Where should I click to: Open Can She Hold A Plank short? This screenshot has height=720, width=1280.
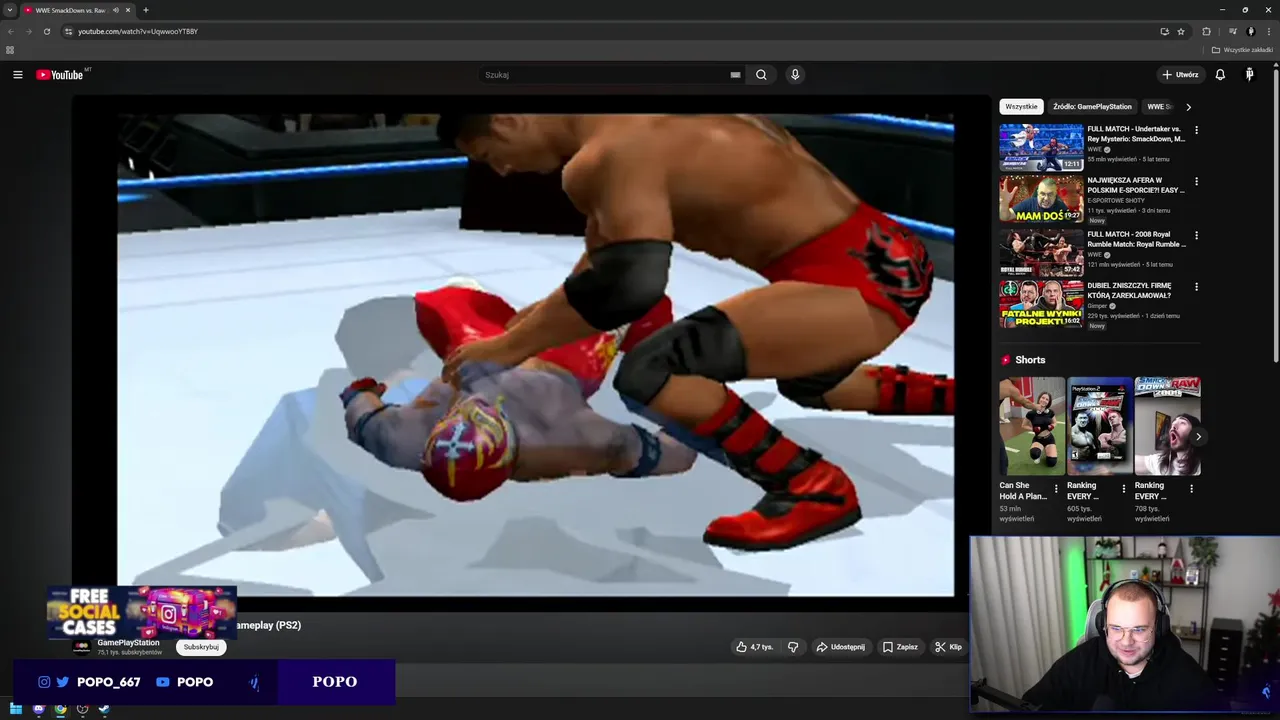1032,426
